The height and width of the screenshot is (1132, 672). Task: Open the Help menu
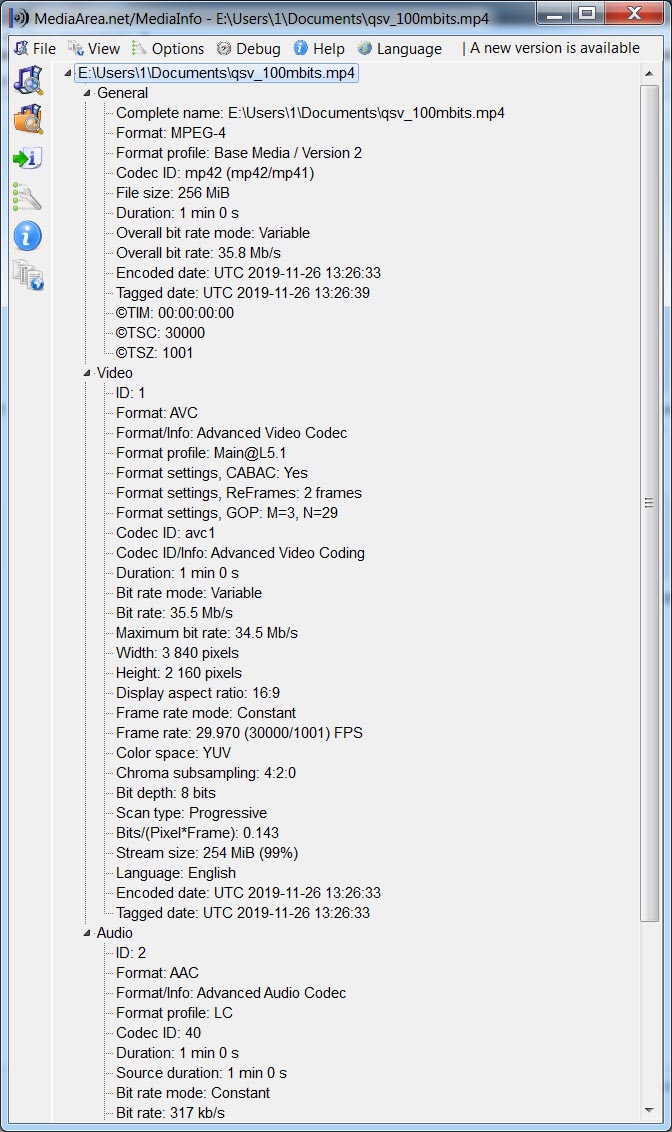319,48
